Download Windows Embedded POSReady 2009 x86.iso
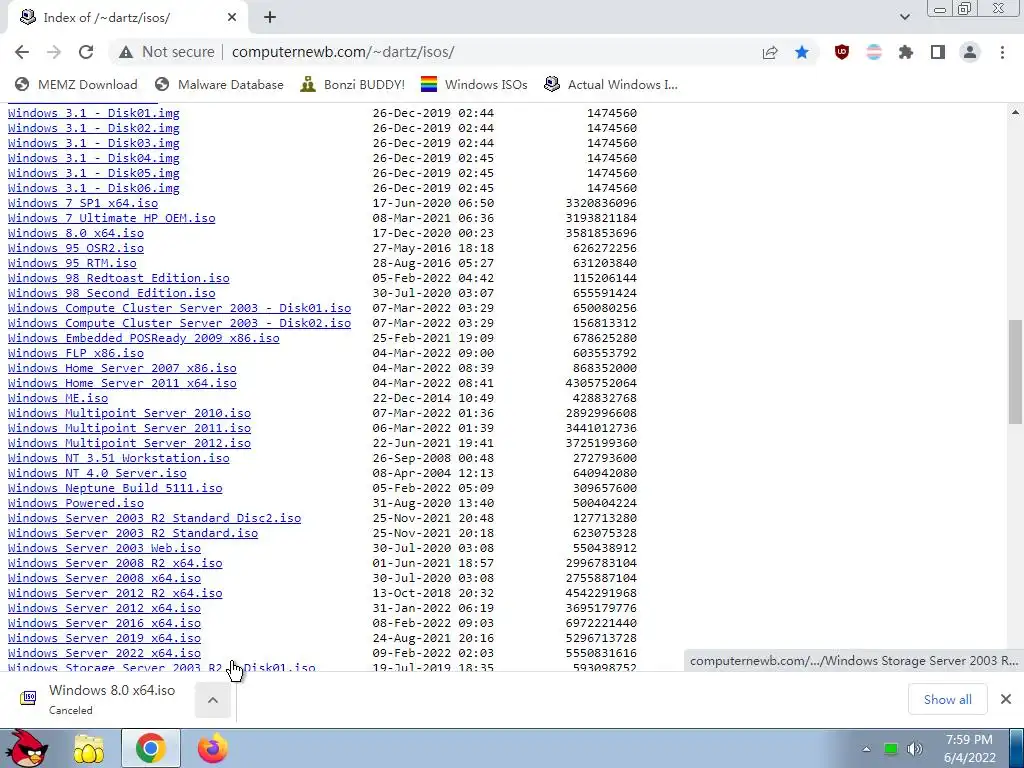 coord(144,338)
